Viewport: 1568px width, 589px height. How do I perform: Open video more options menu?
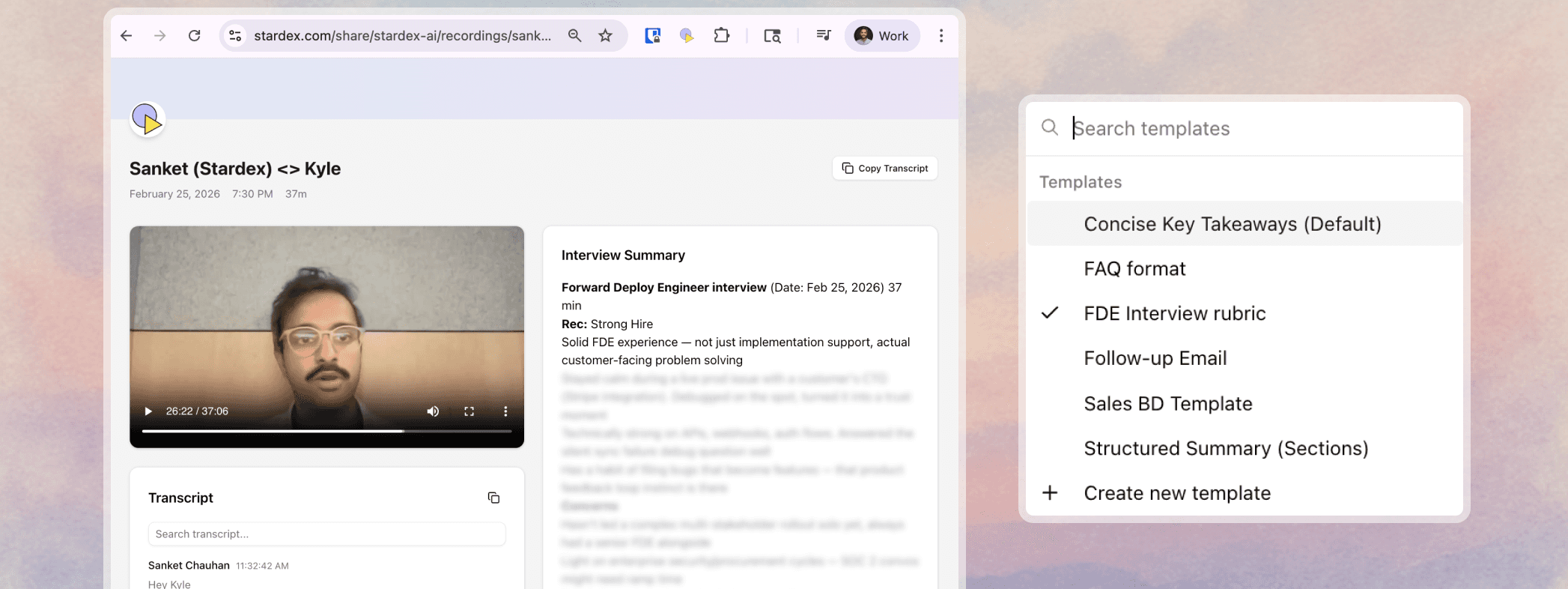tap(505, 411)
